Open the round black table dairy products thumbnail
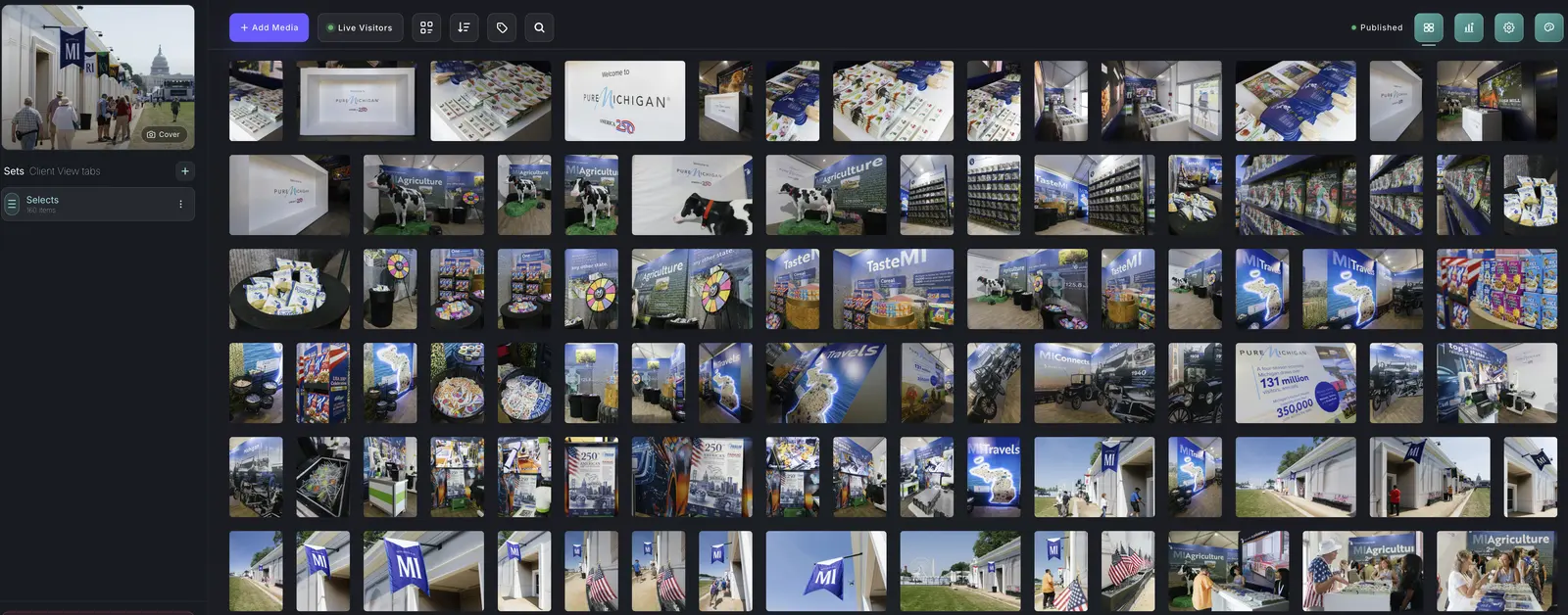This screenshot has width=1568, height=615. 289,289
